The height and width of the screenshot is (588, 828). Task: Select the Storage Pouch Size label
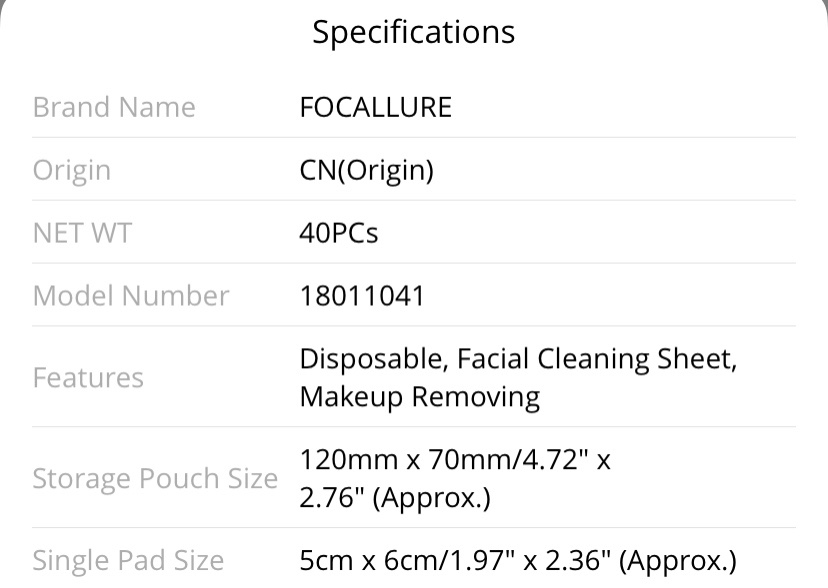click(155, 478)
